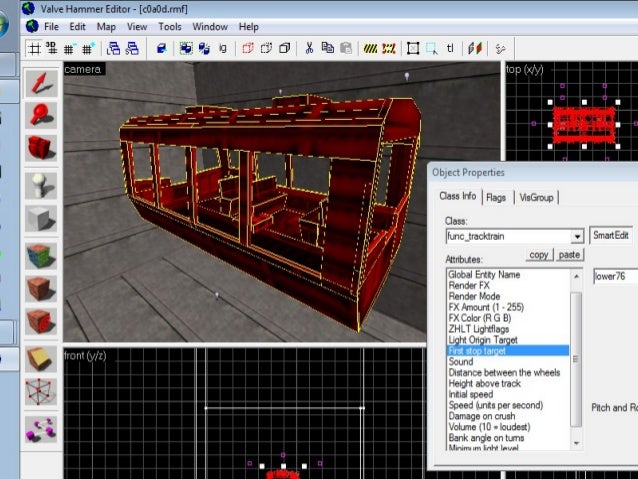Choose the Path tool
This screenshot has width=638, height=479.
[x=41, y=428]
